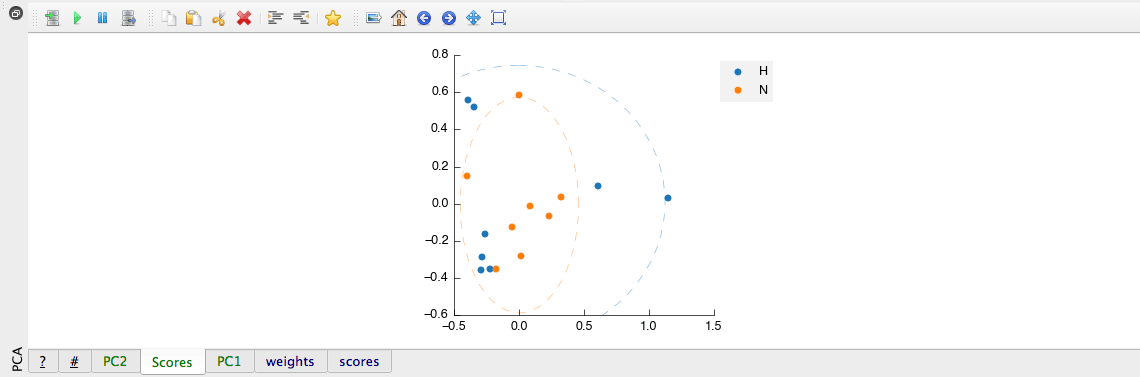This screenshot has width=1140, height=377.
Task: Open the '#' tab
Action: click(75, 361)
